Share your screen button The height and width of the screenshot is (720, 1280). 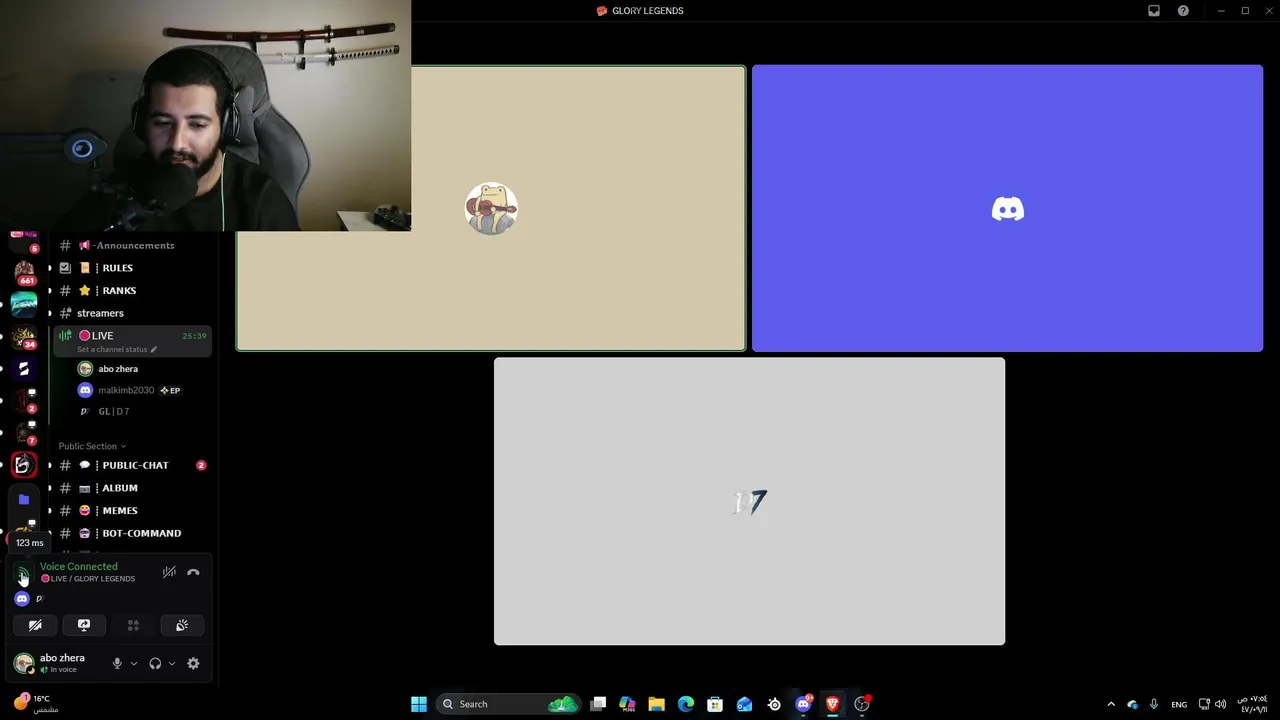click(84, 625)
